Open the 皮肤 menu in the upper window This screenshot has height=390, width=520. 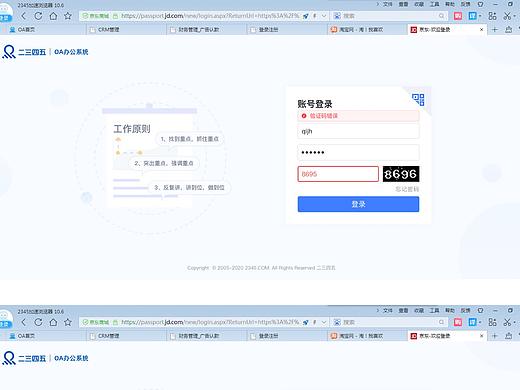click(465, 4)
